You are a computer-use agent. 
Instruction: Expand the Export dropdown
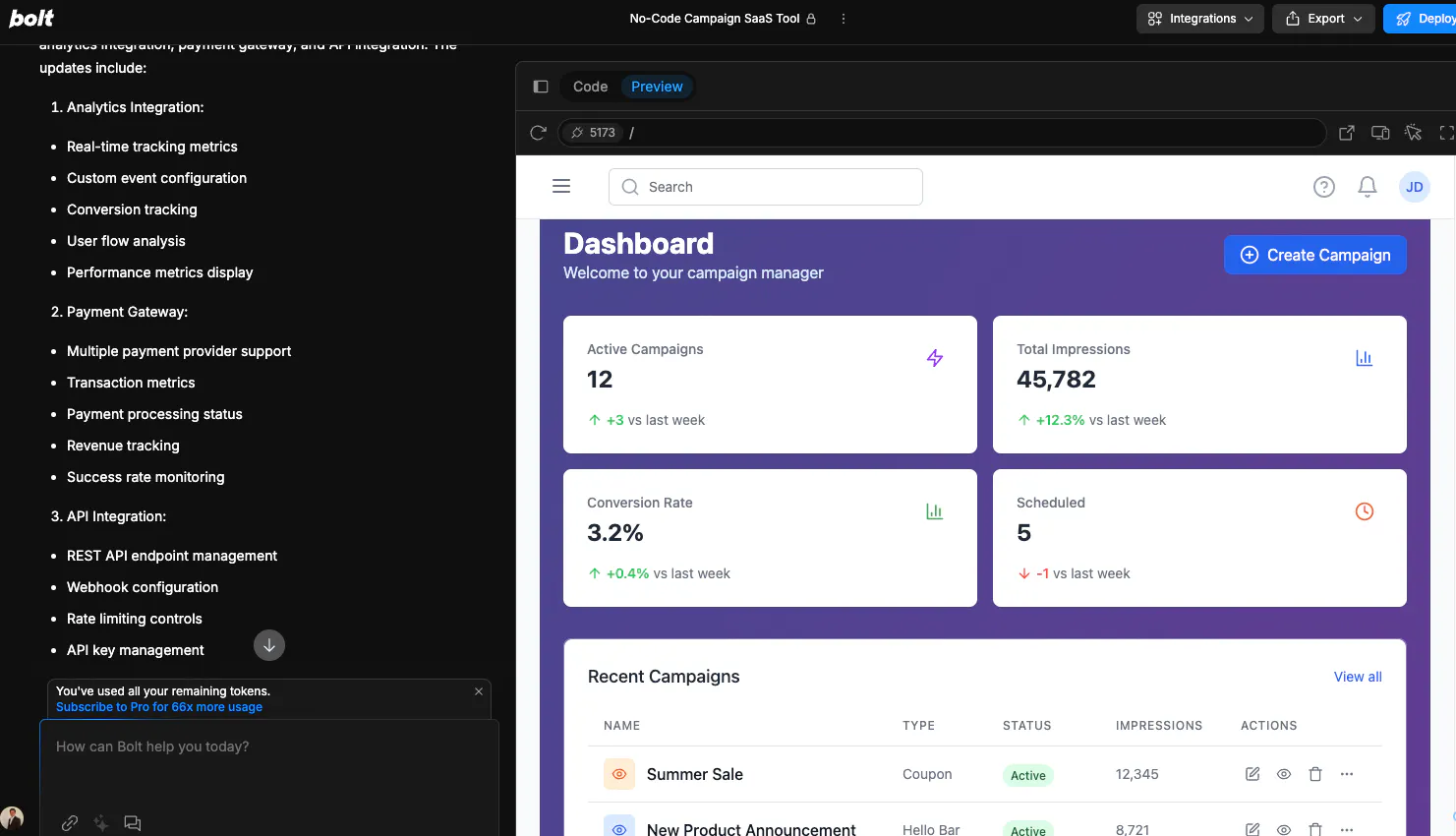pos(1323,19)
